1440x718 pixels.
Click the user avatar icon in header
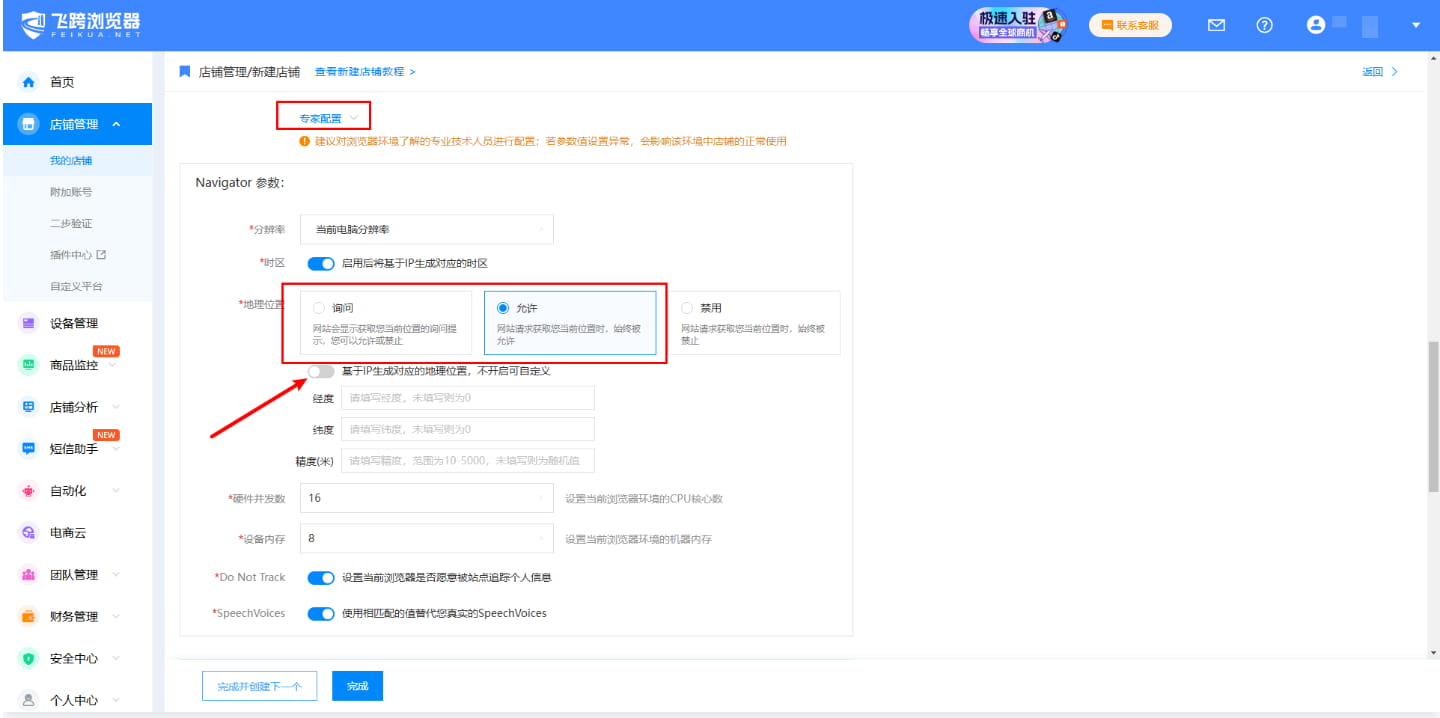(1315, 24)
